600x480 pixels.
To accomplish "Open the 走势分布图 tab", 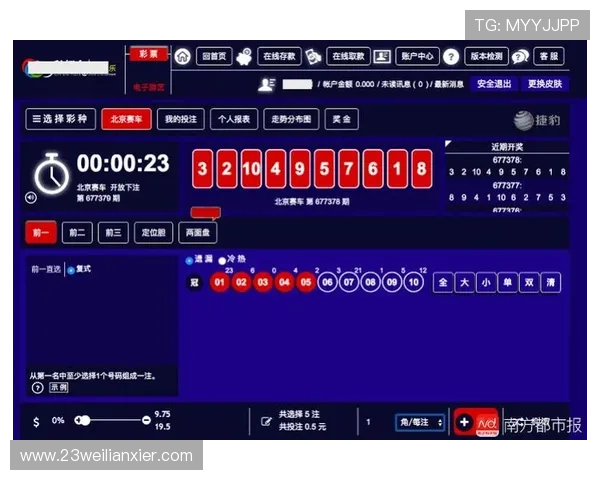I will click(x=291, y=120).
